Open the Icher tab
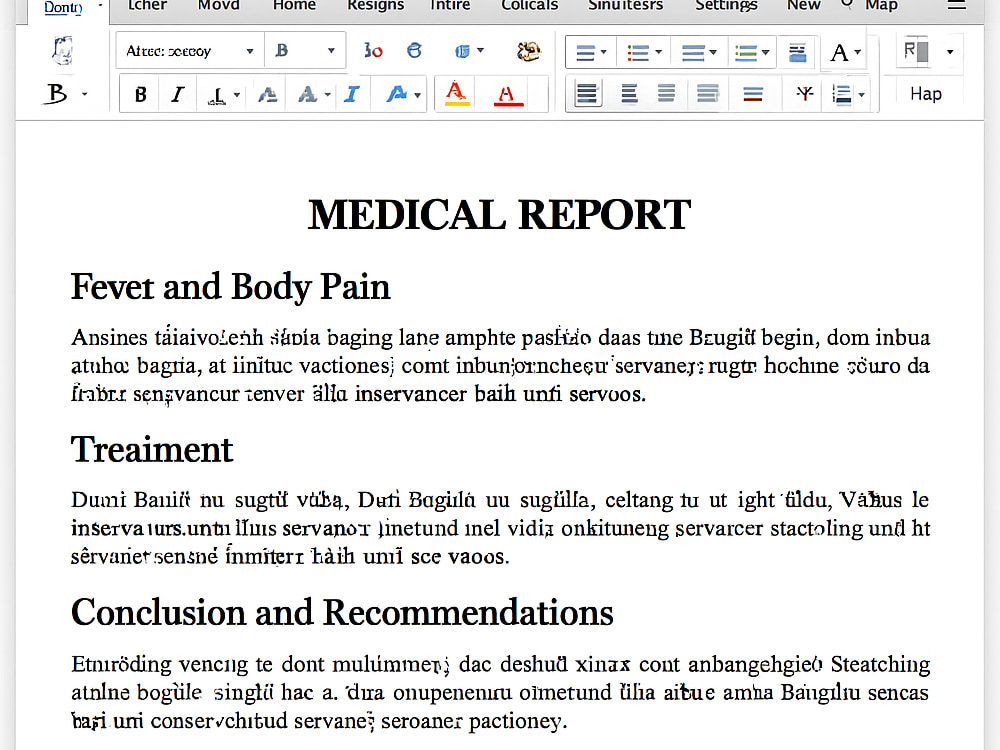 pyautogui.click(x=147, y=5)
